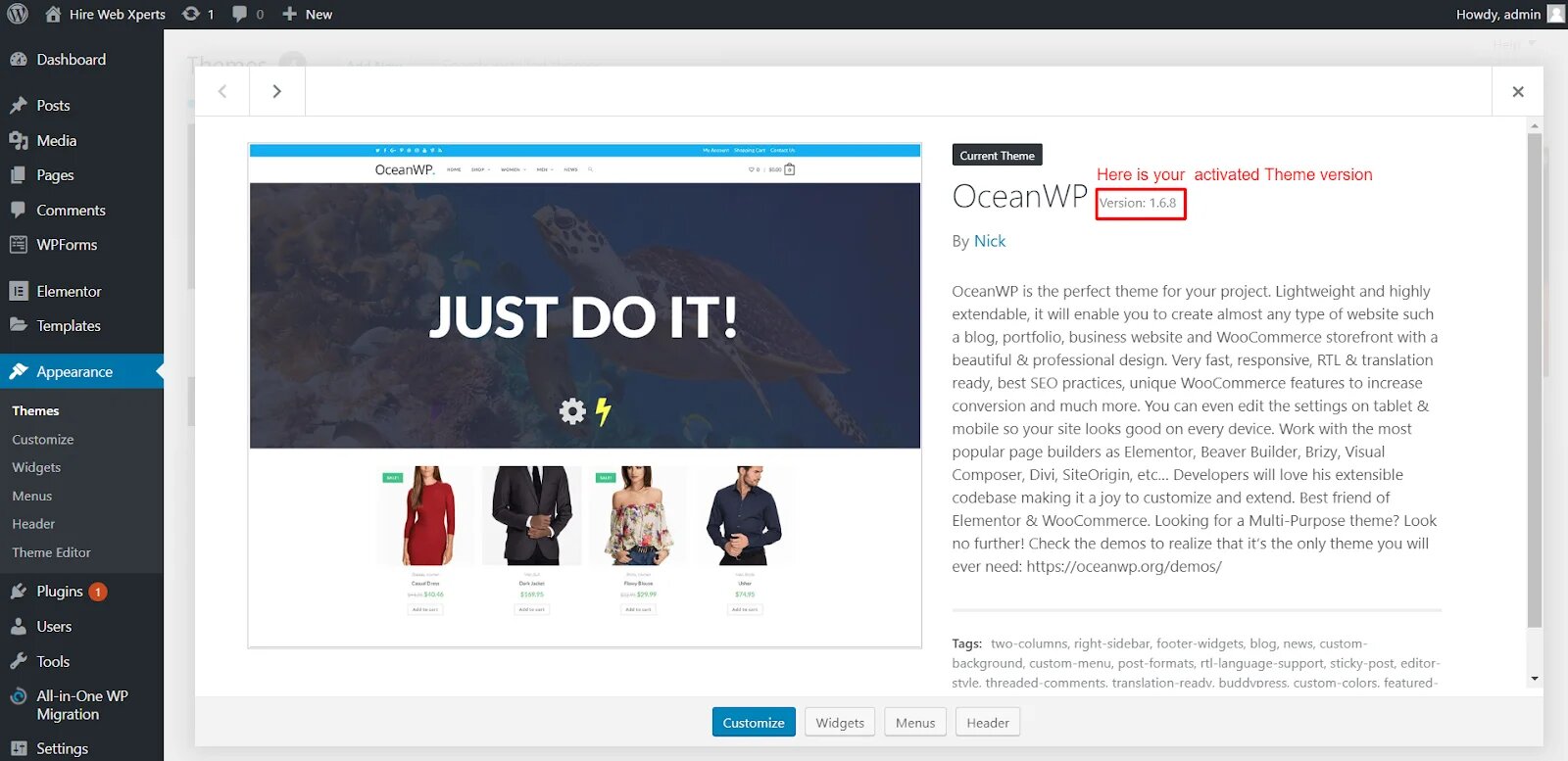The height and width of the screenshot is (761, 1568).
Task: Click the Dashboard gauge icon
Action: 19,59
